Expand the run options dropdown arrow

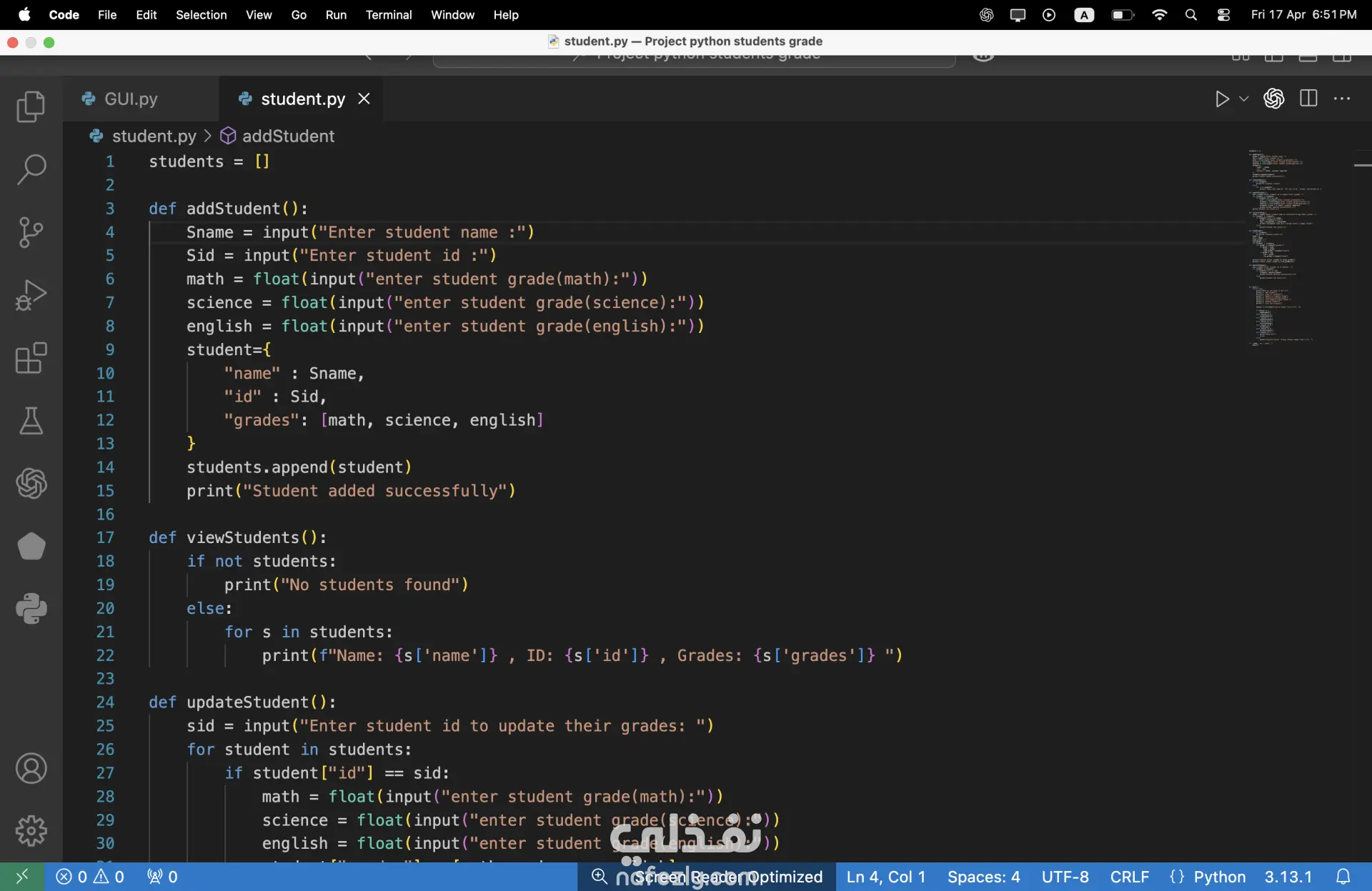click(1244, 99)
